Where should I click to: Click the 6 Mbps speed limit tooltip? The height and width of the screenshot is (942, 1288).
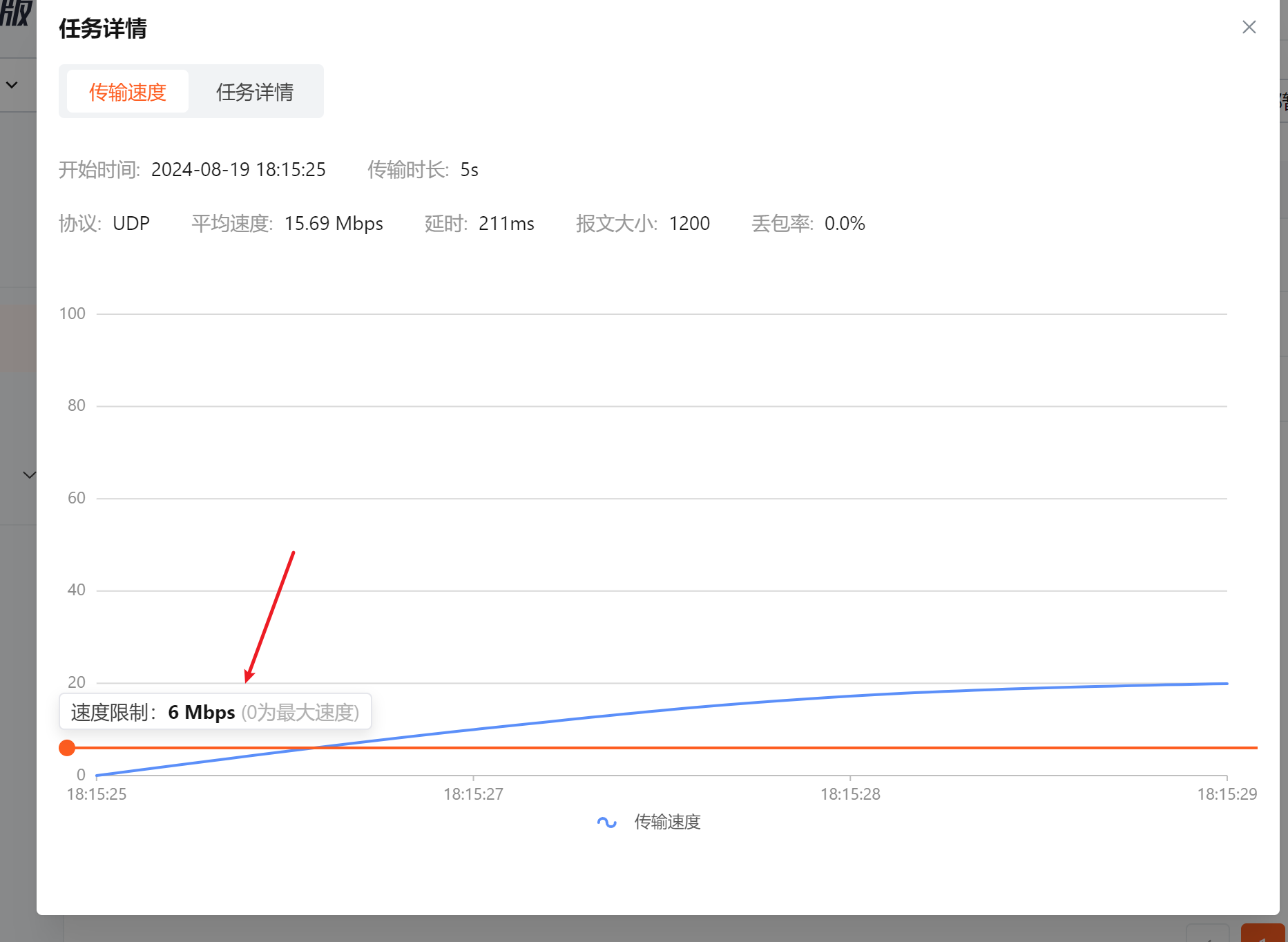click(x=215, y=712)
